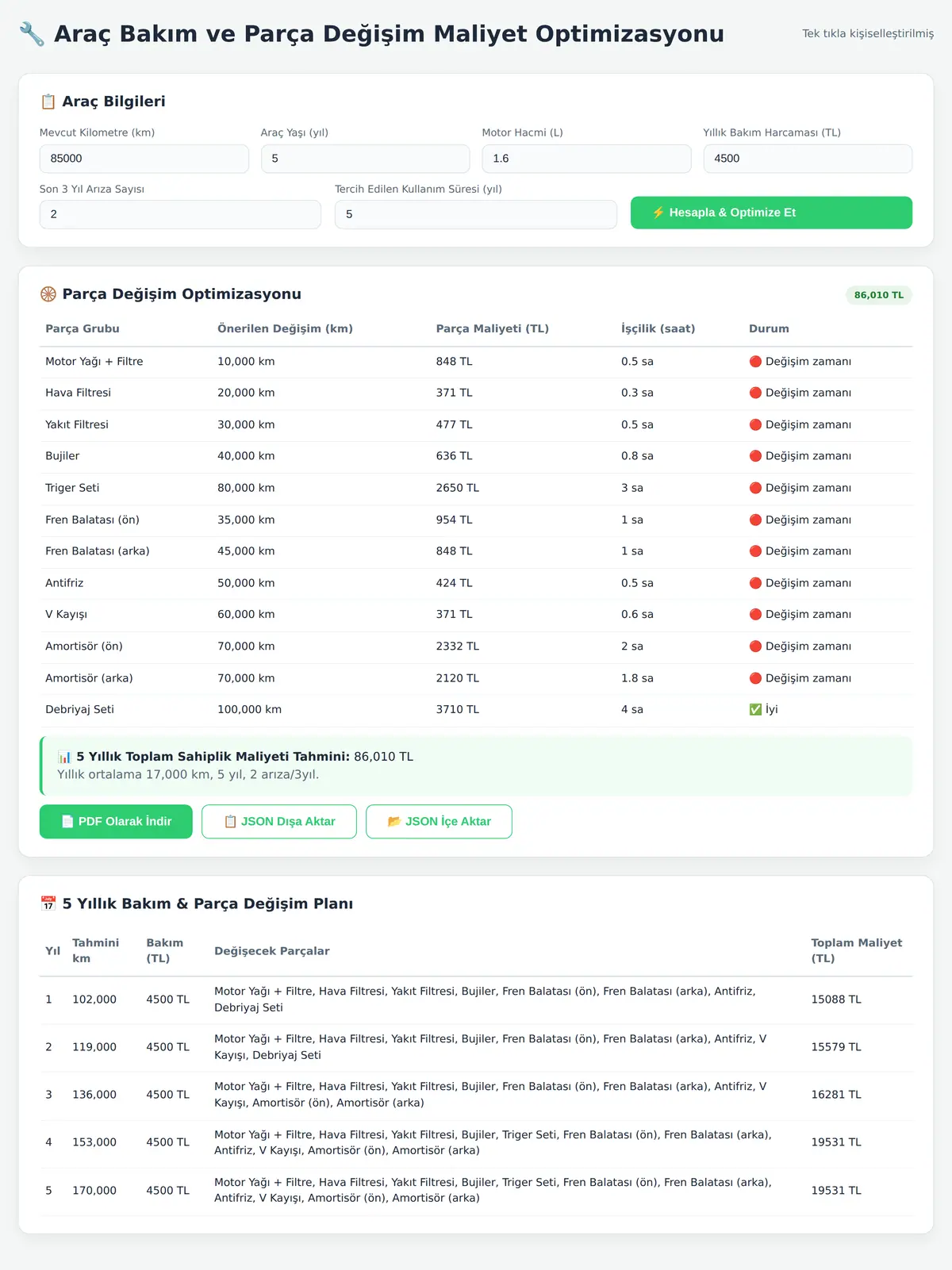Select the Tercih Edilen Kullanım Süresi field
This screenshot has width=952, height=1270.
[x=476, y=214]
